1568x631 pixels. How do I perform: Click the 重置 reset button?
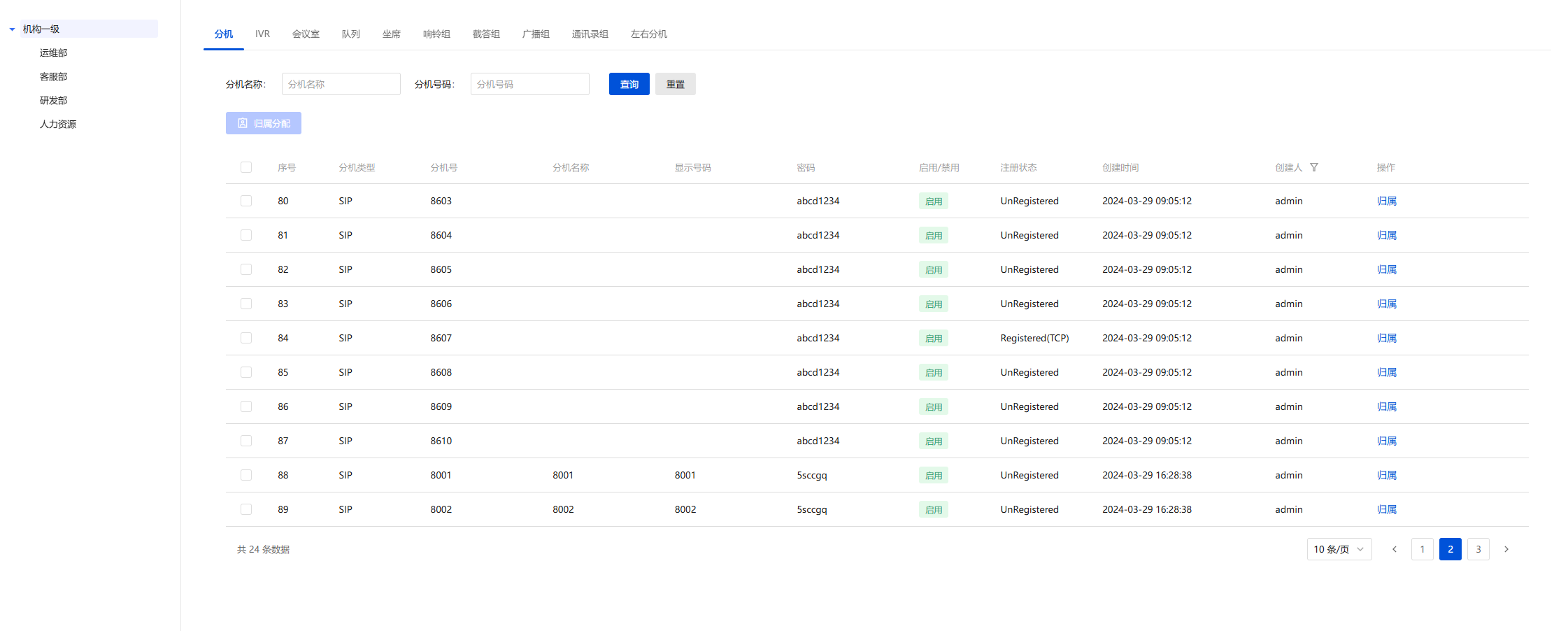[675, 84]
